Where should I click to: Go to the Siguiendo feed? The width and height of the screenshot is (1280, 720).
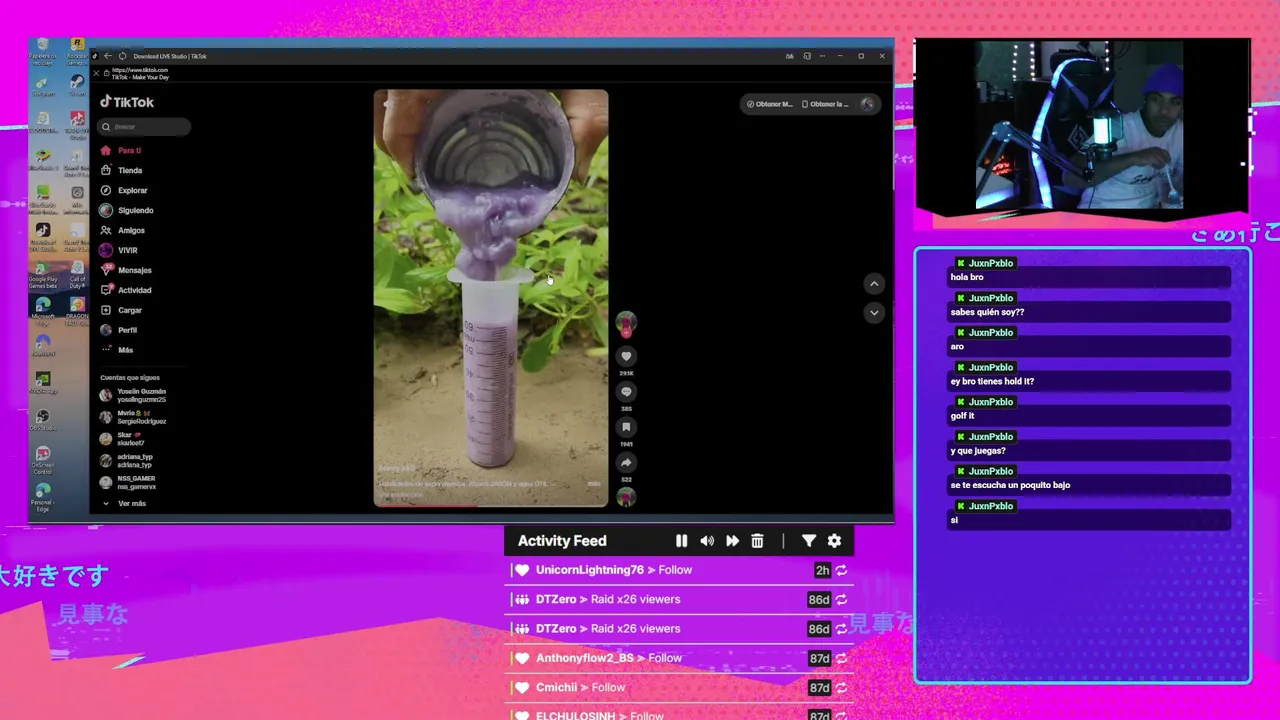click(x=127, y=210)
